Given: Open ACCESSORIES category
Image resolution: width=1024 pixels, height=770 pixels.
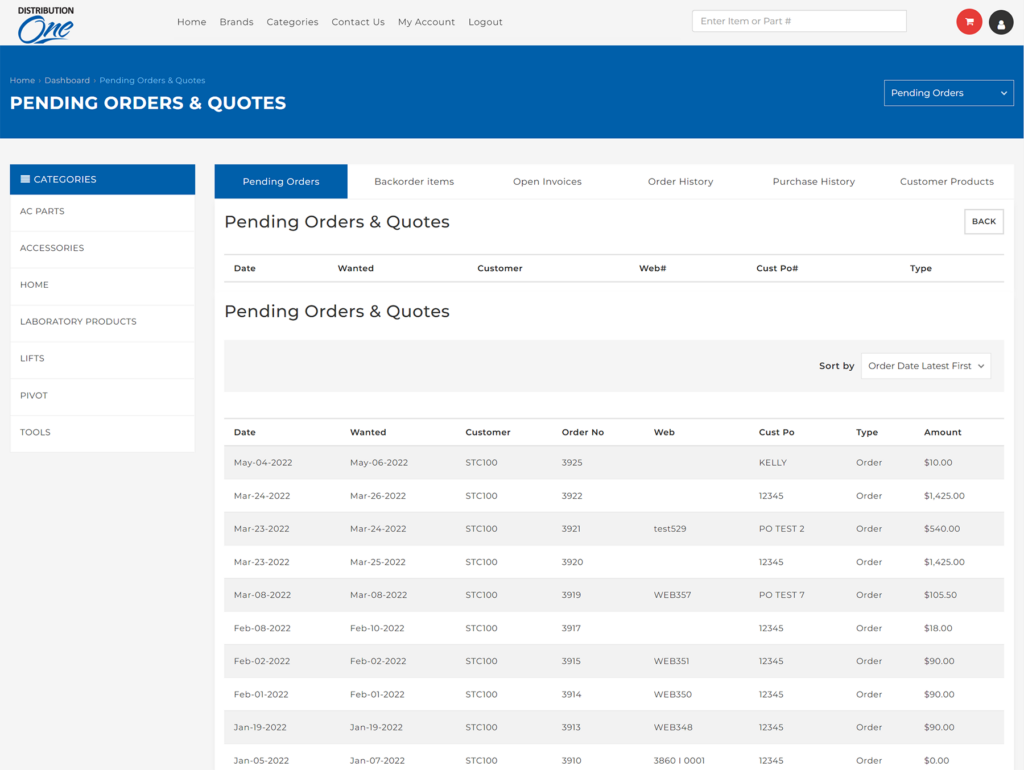Looking at the screenshot, I should [x=103, y=248].
